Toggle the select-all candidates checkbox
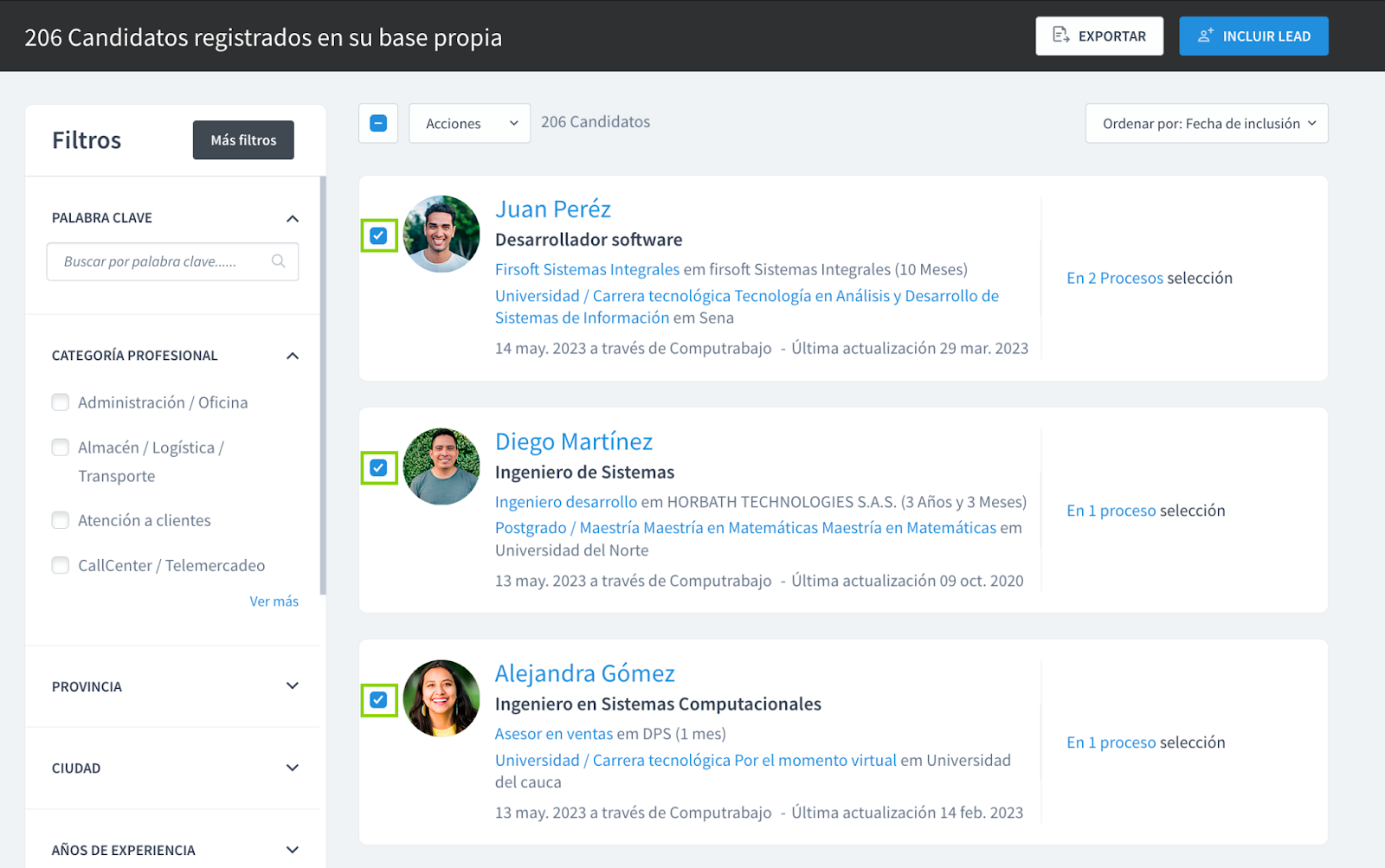This screenshot has width=1385, height=868. 378,124
